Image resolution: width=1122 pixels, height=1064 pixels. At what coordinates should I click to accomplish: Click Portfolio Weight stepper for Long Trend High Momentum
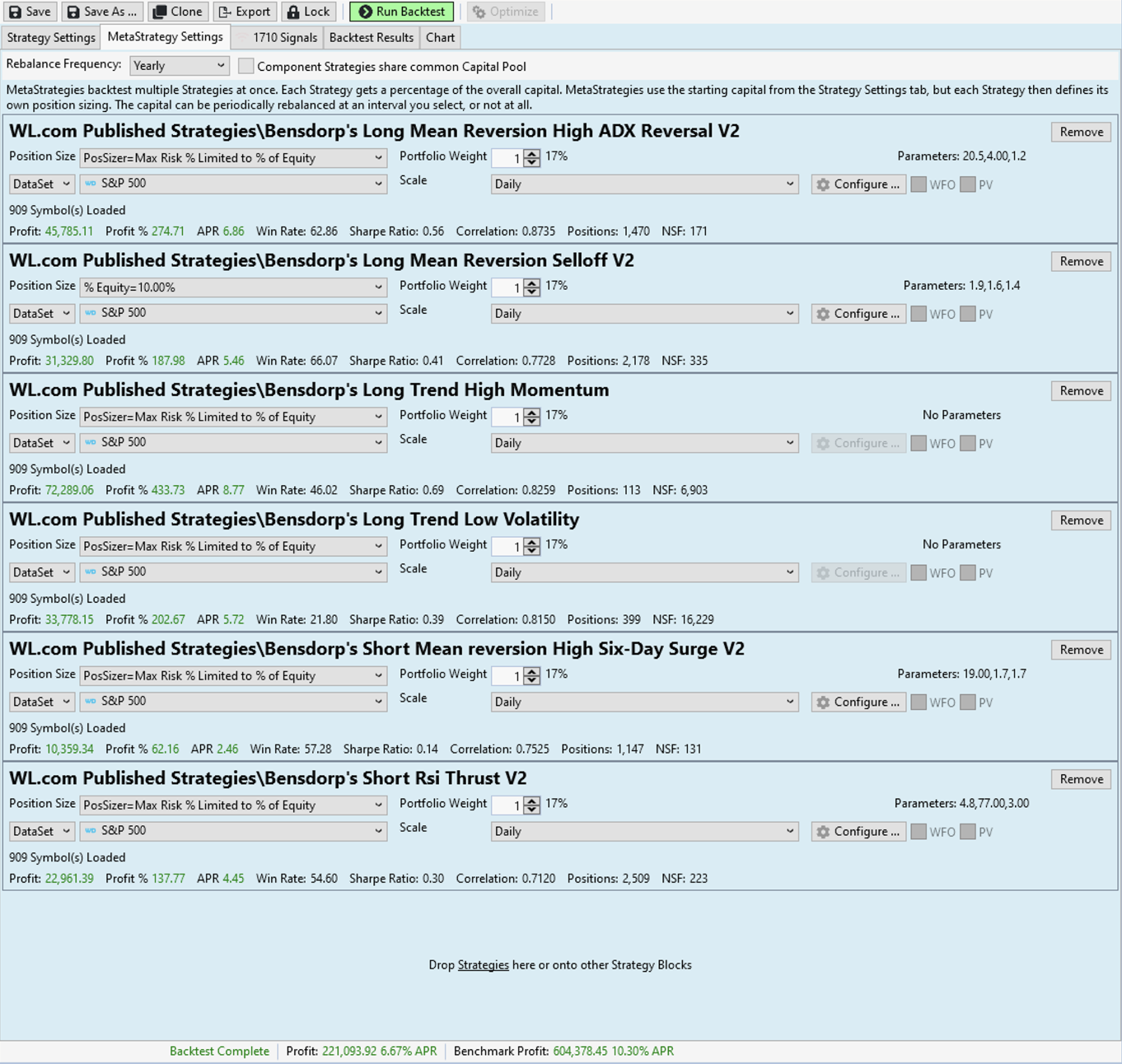(x=532, y=417)
